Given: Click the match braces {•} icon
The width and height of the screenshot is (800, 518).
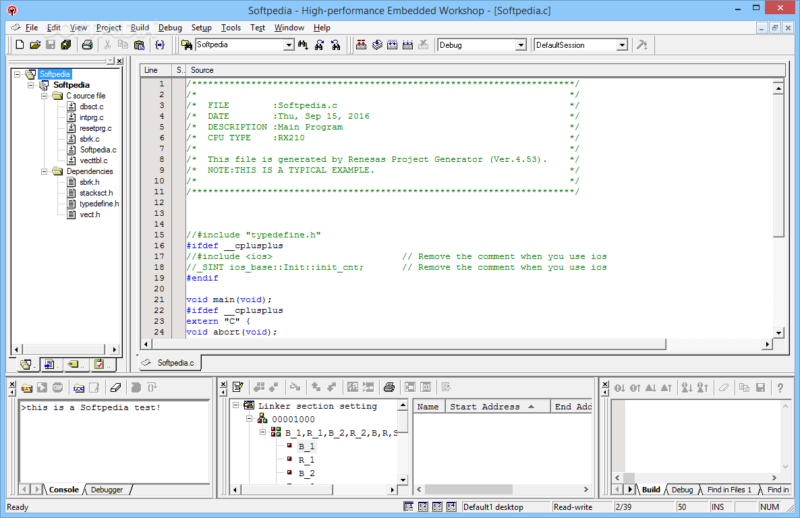Looking at the screenshot, I should click(x=160, y=45).
